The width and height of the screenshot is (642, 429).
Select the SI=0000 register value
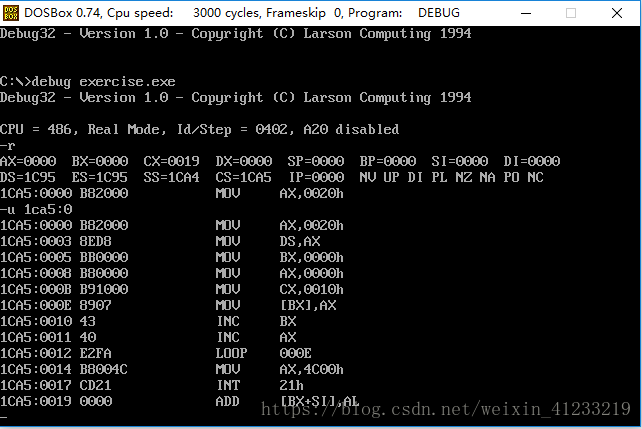[459, 161]
